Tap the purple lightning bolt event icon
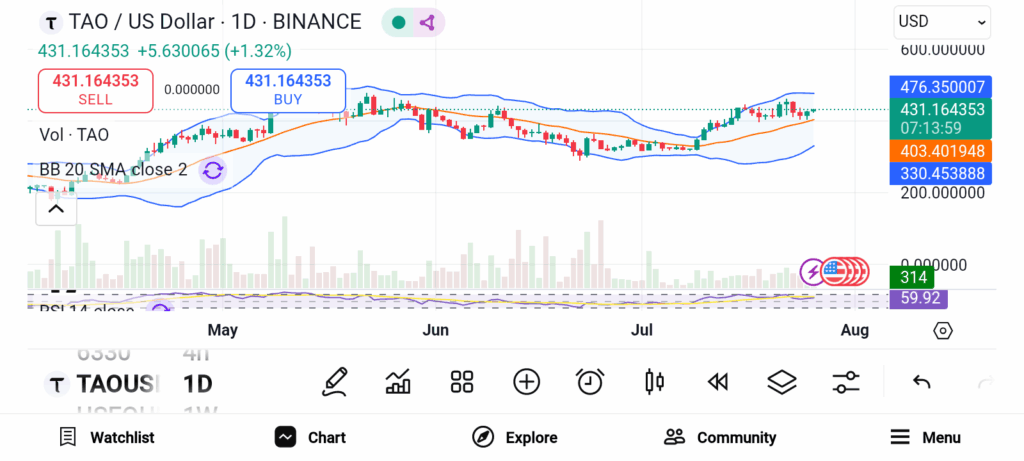Image resolution: width=1024 pixels, height=461 pixels. point(812,272)
